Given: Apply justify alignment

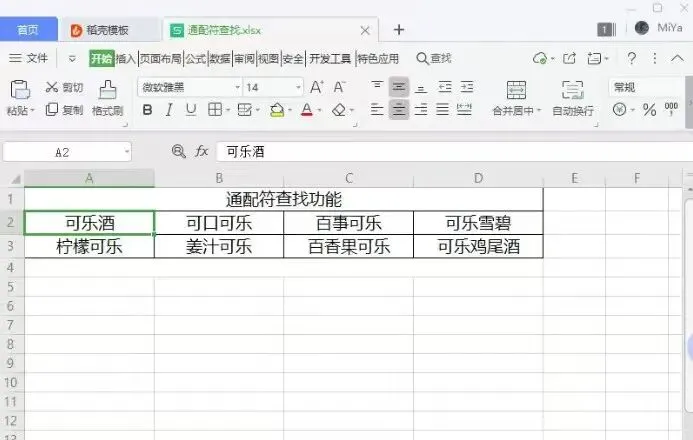Looking at the screenshot, I should tap(442, 109).
